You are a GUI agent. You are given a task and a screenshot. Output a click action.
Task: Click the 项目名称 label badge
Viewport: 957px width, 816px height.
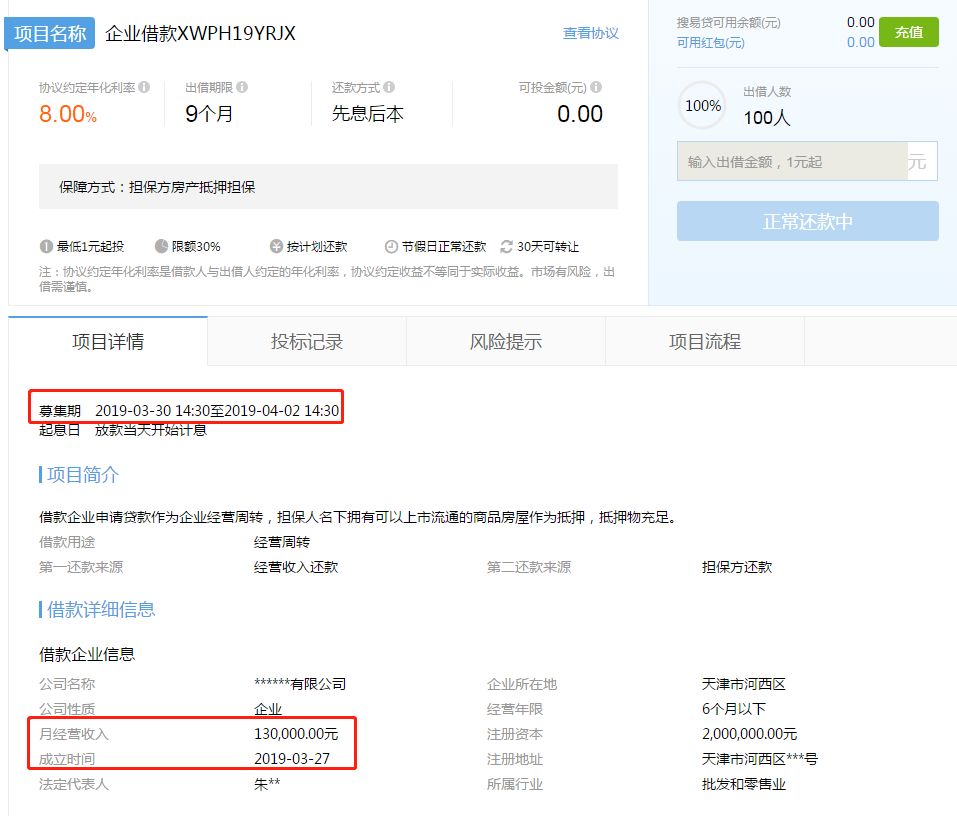pyautogui.click(x=49, y=33)
